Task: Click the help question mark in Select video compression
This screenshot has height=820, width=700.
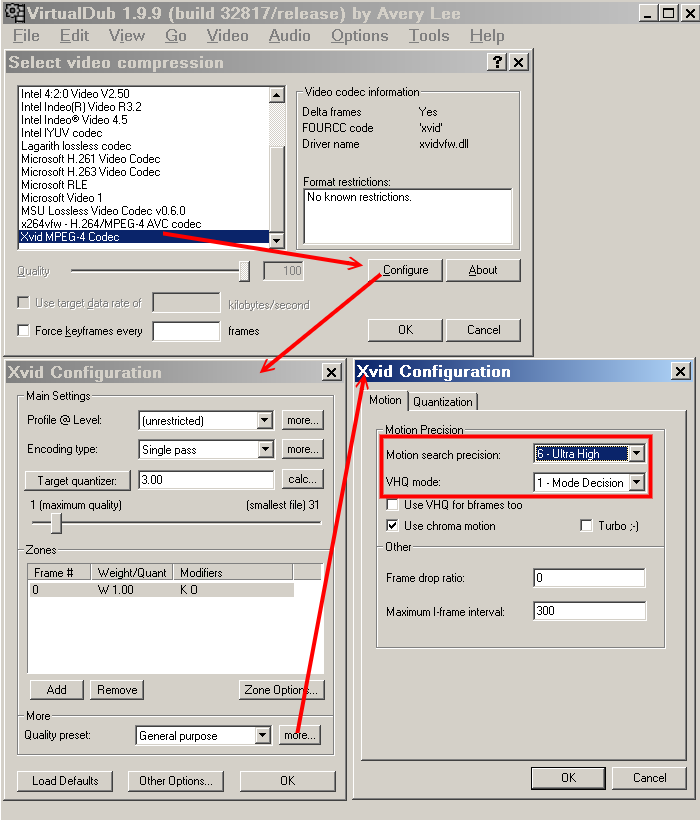Action: point(497,62)
